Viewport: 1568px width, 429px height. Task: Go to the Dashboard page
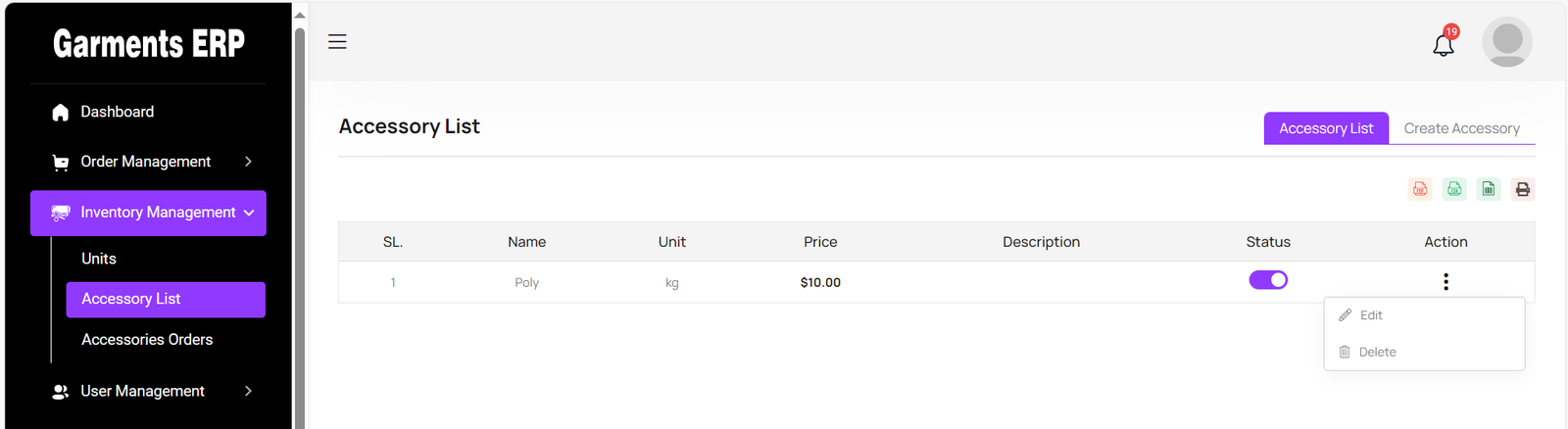coord(117,112)
